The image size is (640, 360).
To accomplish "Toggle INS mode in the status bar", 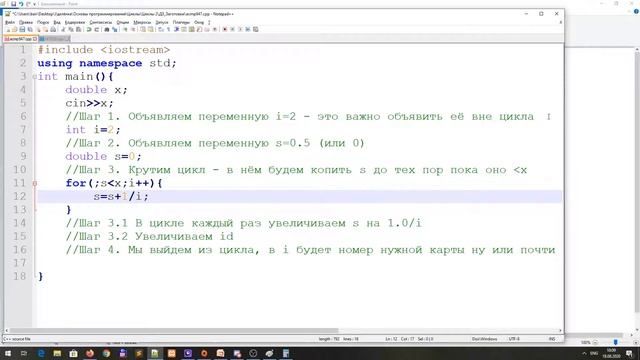I will 552,339.
